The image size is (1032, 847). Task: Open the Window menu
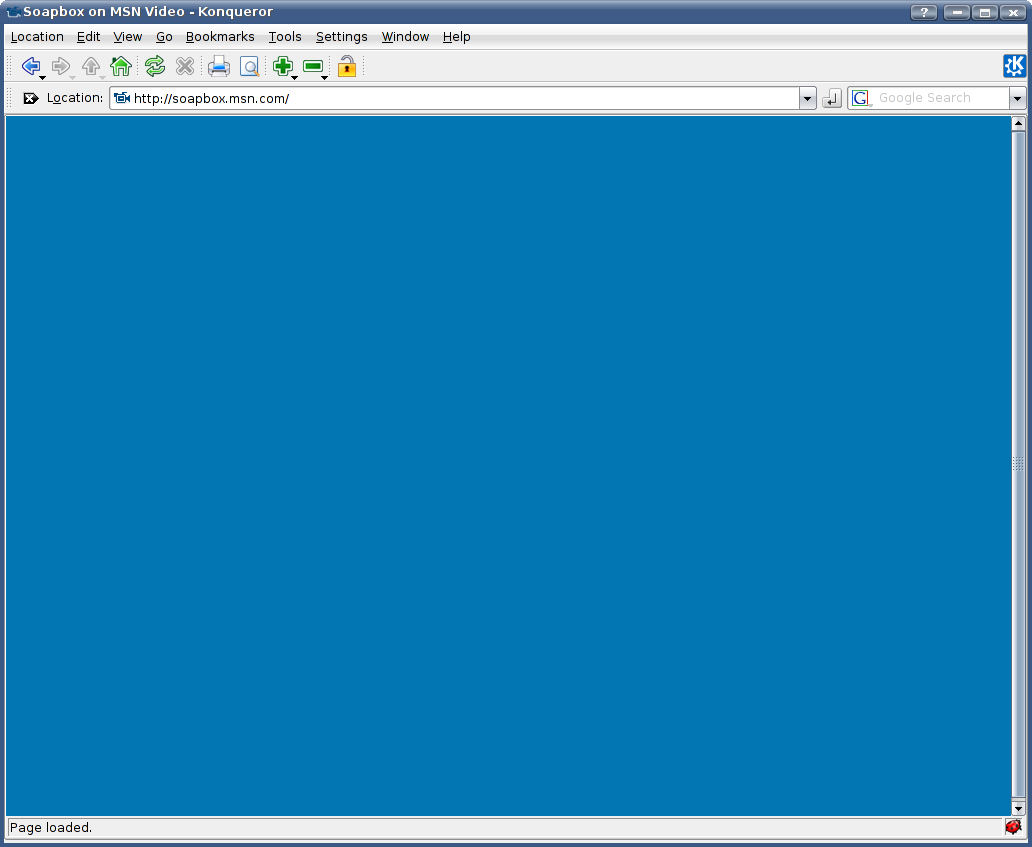(405, 37)
